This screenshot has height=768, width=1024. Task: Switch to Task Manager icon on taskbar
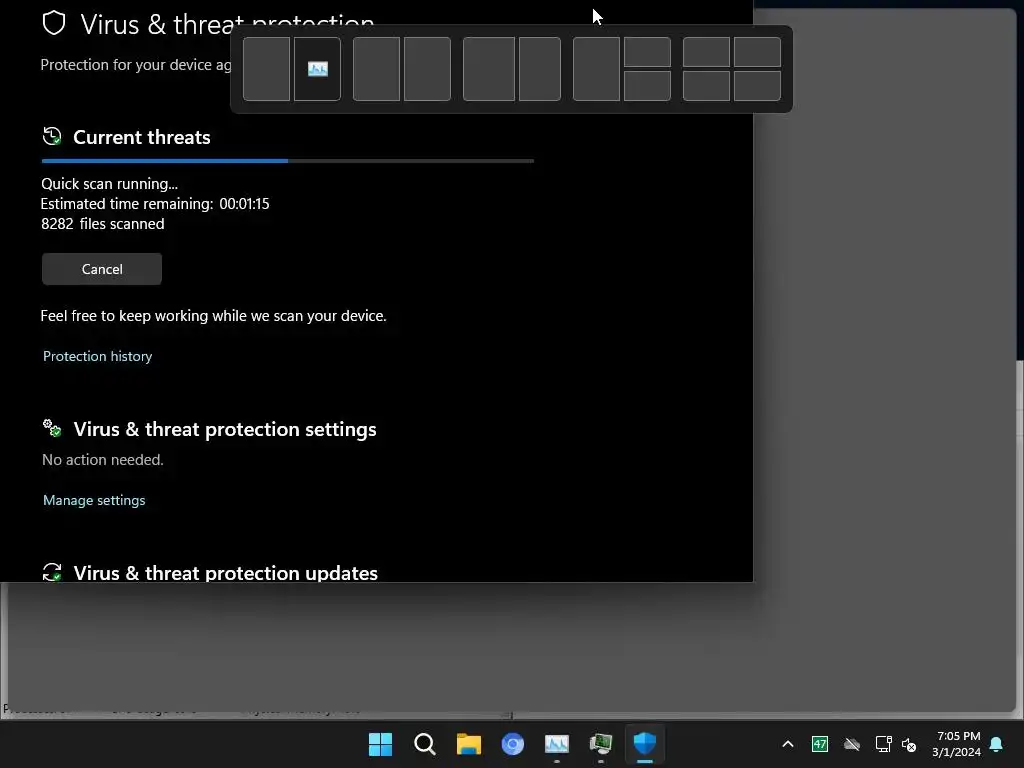pyautogui.click(x=601, y=744)
